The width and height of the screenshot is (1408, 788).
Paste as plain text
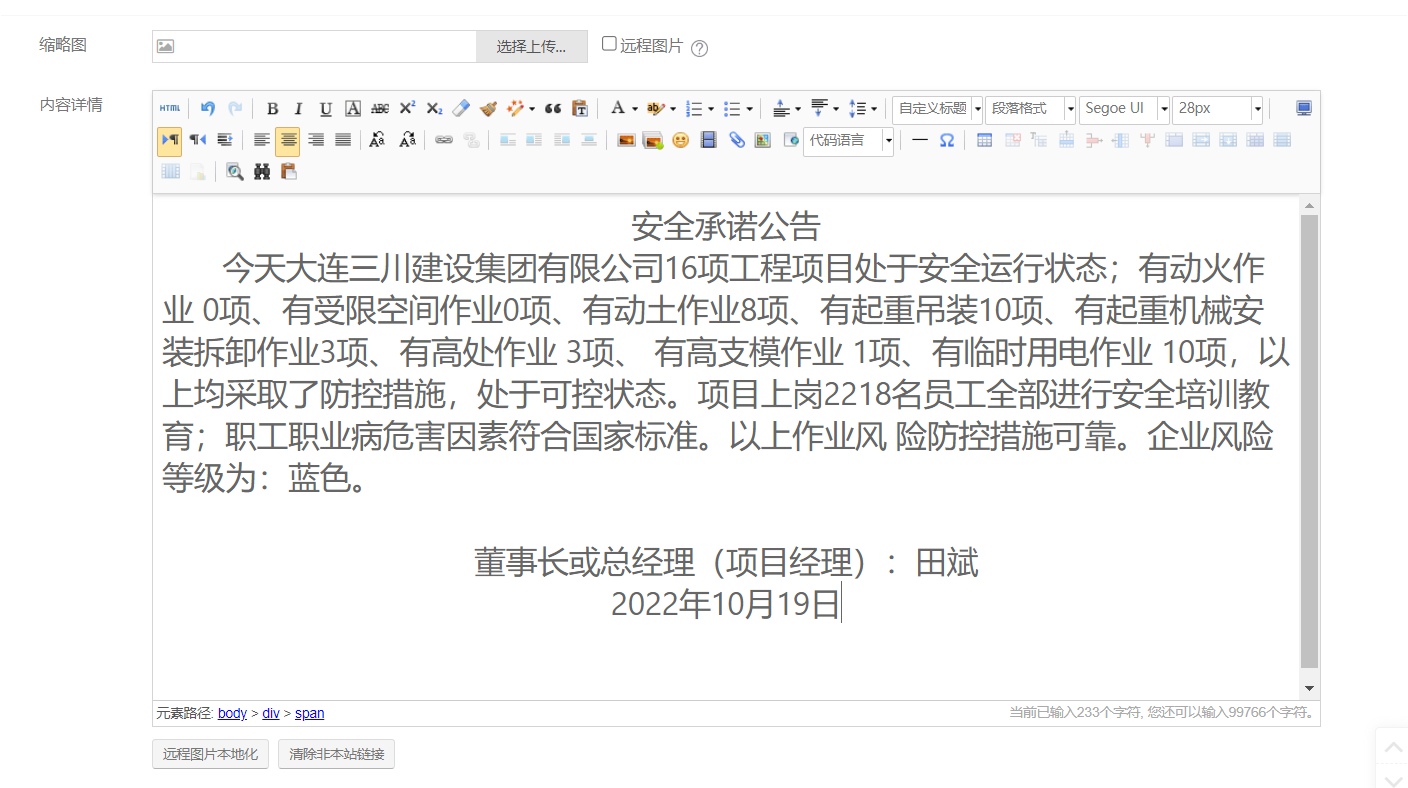pos(580,108)
